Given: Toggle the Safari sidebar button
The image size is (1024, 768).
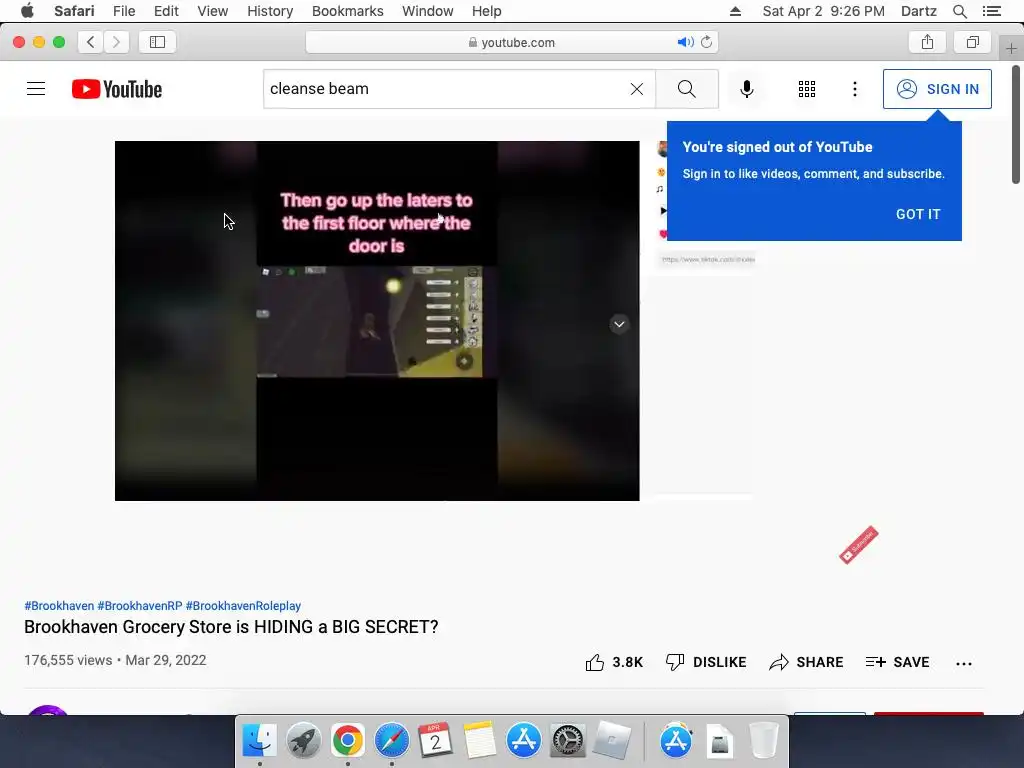Looking at the screenshot, I should [157, 42].
